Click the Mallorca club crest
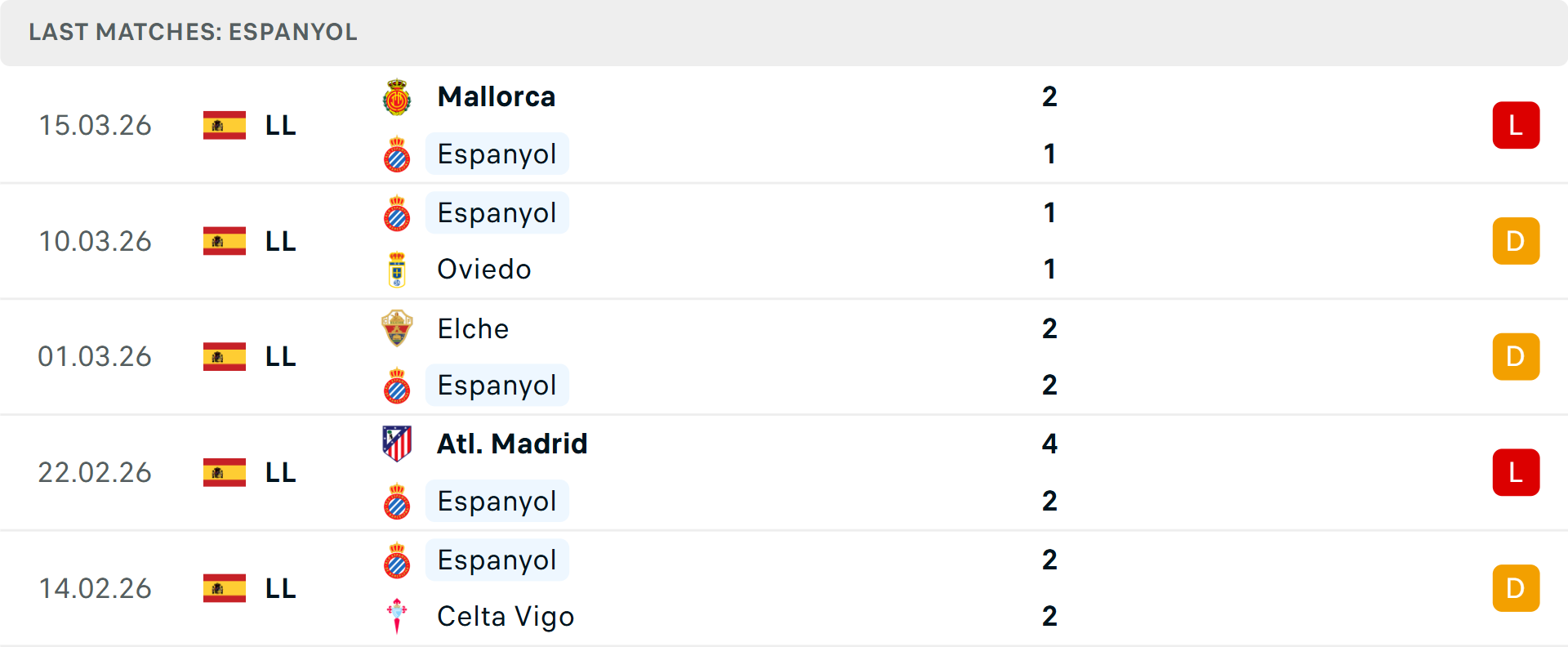1568x647 pixels. click(398, 96)
